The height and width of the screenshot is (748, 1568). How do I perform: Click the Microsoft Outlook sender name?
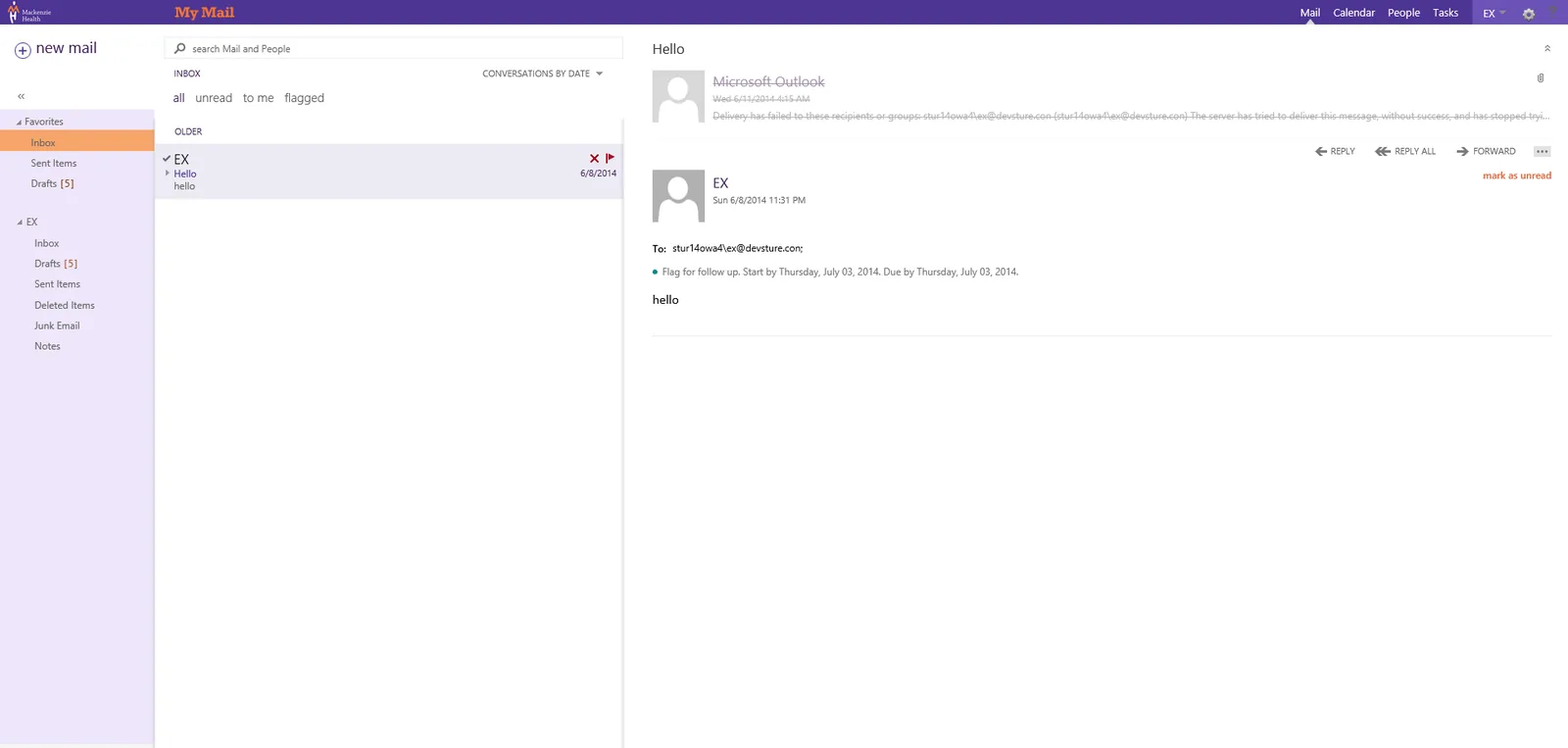pyautogui.click(x=768, y=81)
